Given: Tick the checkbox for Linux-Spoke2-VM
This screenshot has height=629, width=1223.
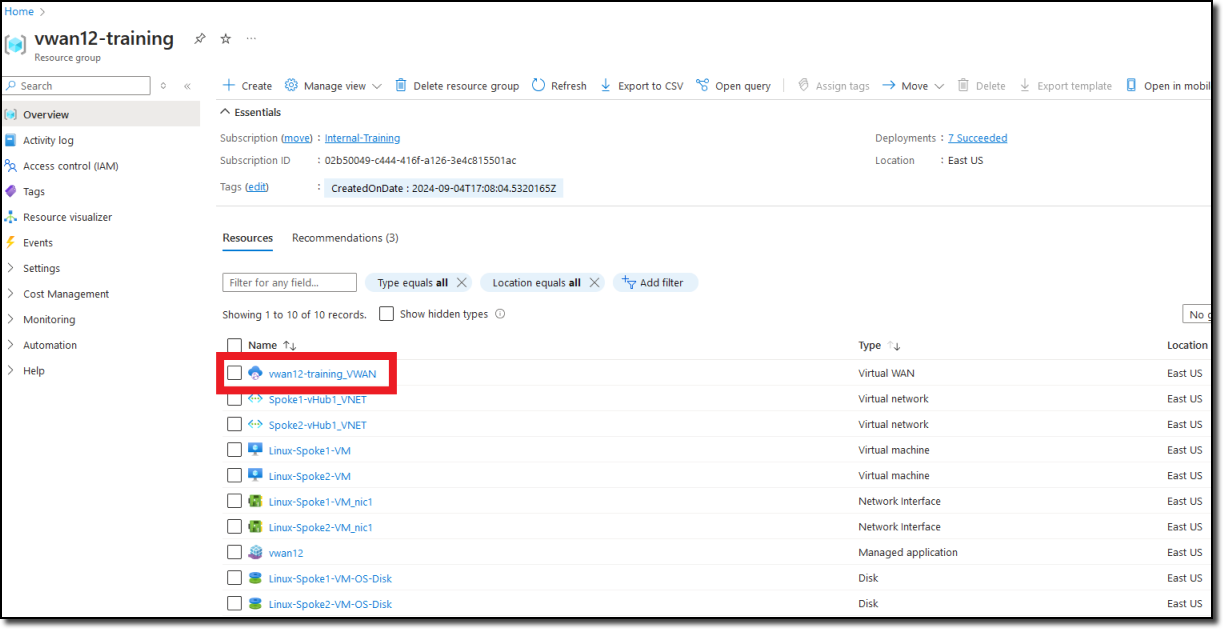Looking at the screenshot, I should tap(234, 476).
